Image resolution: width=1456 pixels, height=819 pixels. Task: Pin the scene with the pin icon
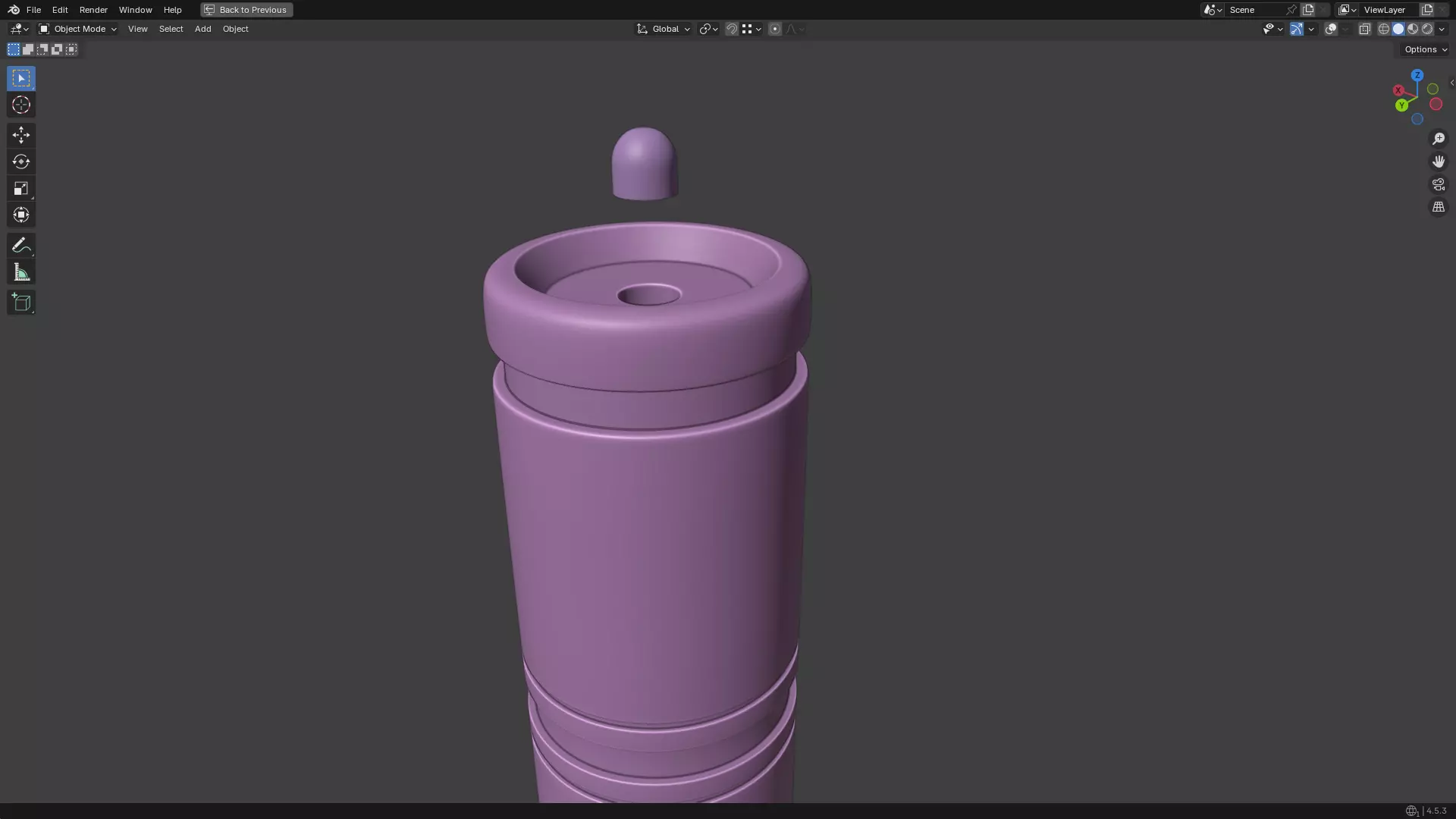1291,10
